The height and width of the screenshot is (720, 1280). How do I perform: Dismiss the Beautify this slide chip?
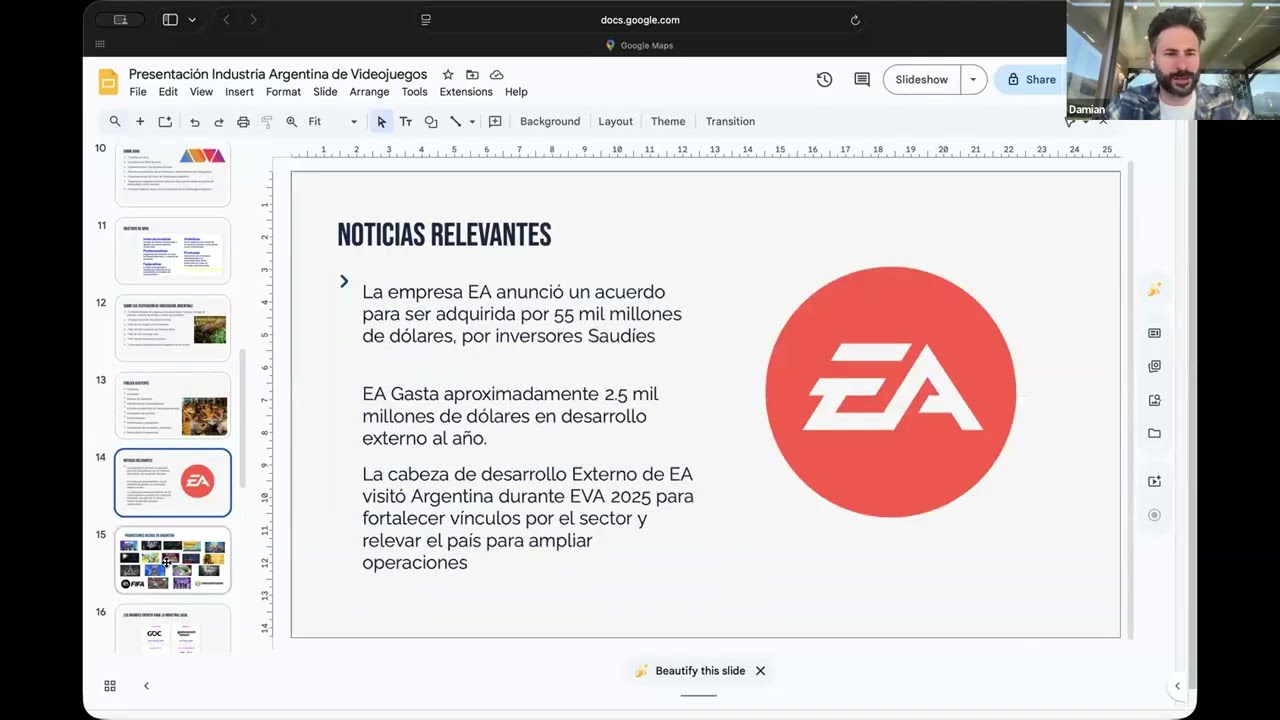pyautogui.click(x=760, y=671)
